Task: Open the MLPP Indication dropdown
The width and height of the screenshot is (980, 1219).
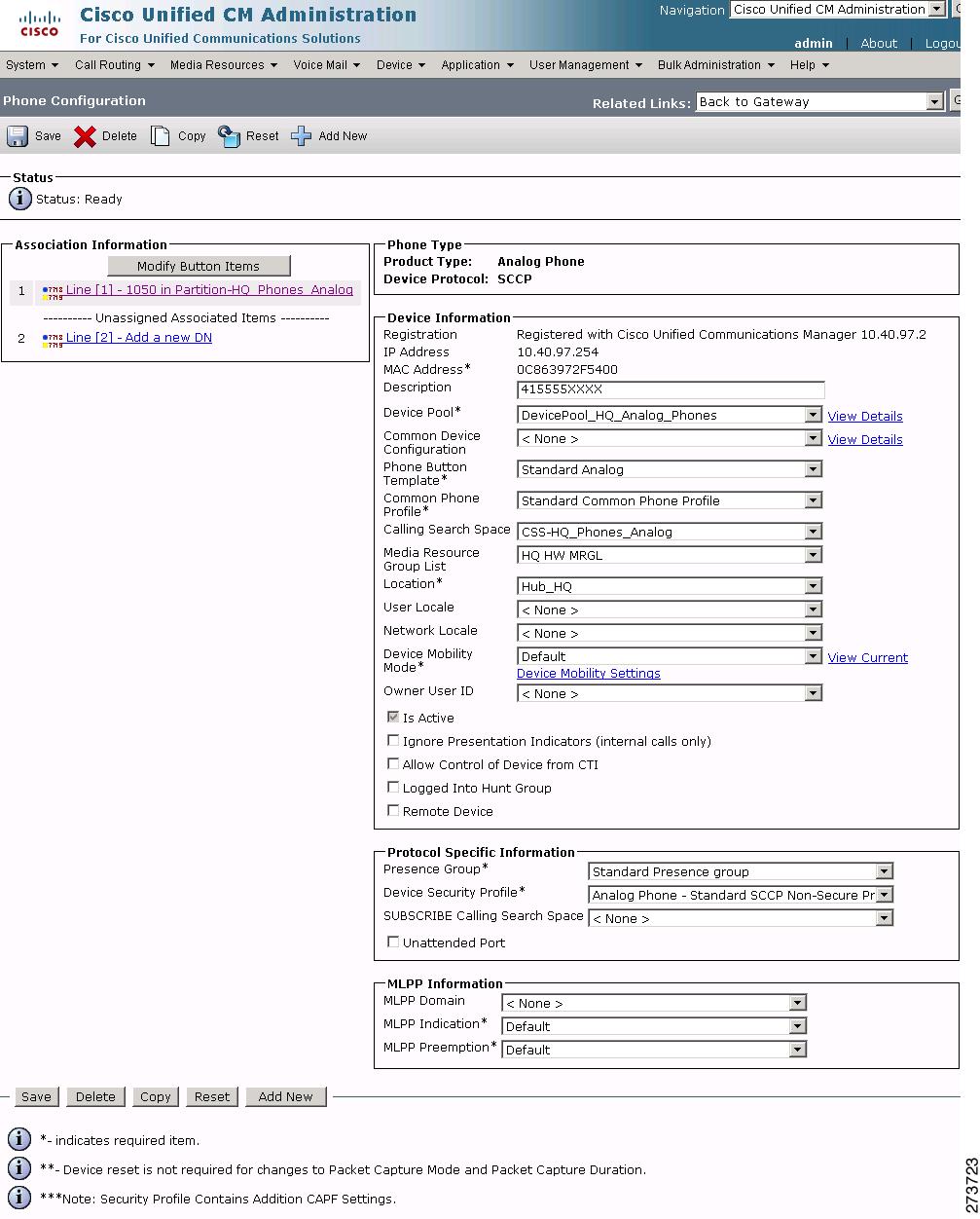Action: click(x=654, y=1027)
